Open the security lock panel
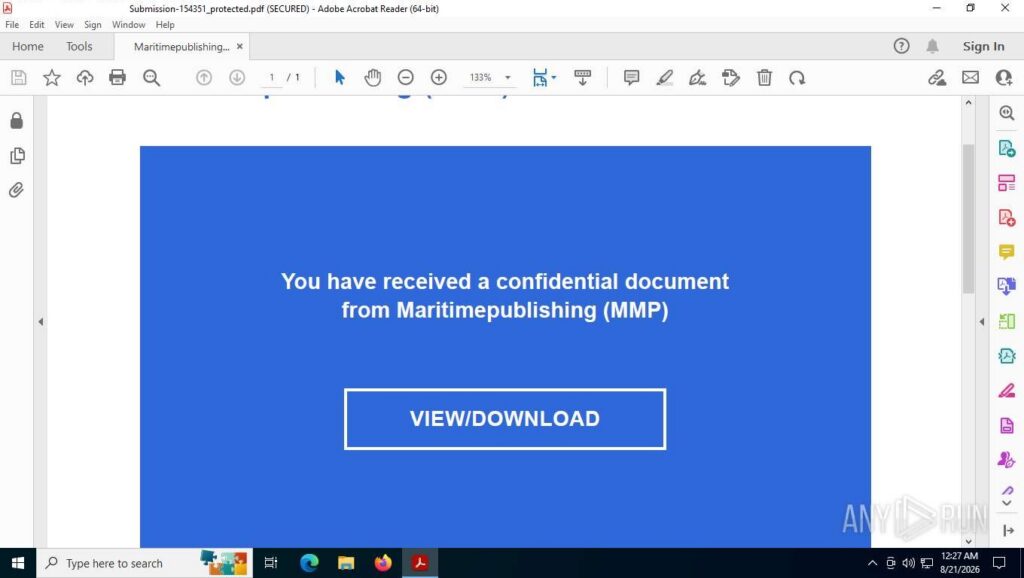 coord(17,121)
